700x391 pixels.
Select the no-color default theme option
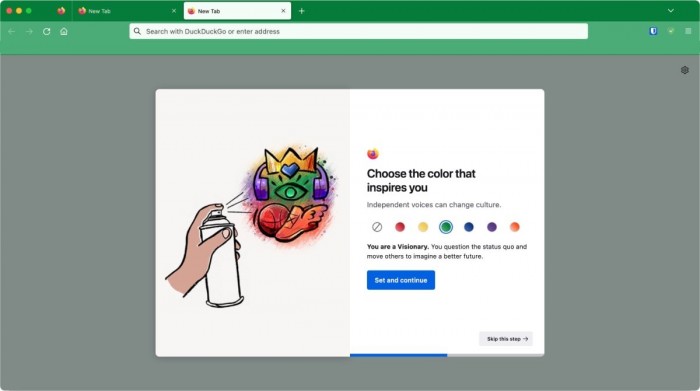[377, 227]
